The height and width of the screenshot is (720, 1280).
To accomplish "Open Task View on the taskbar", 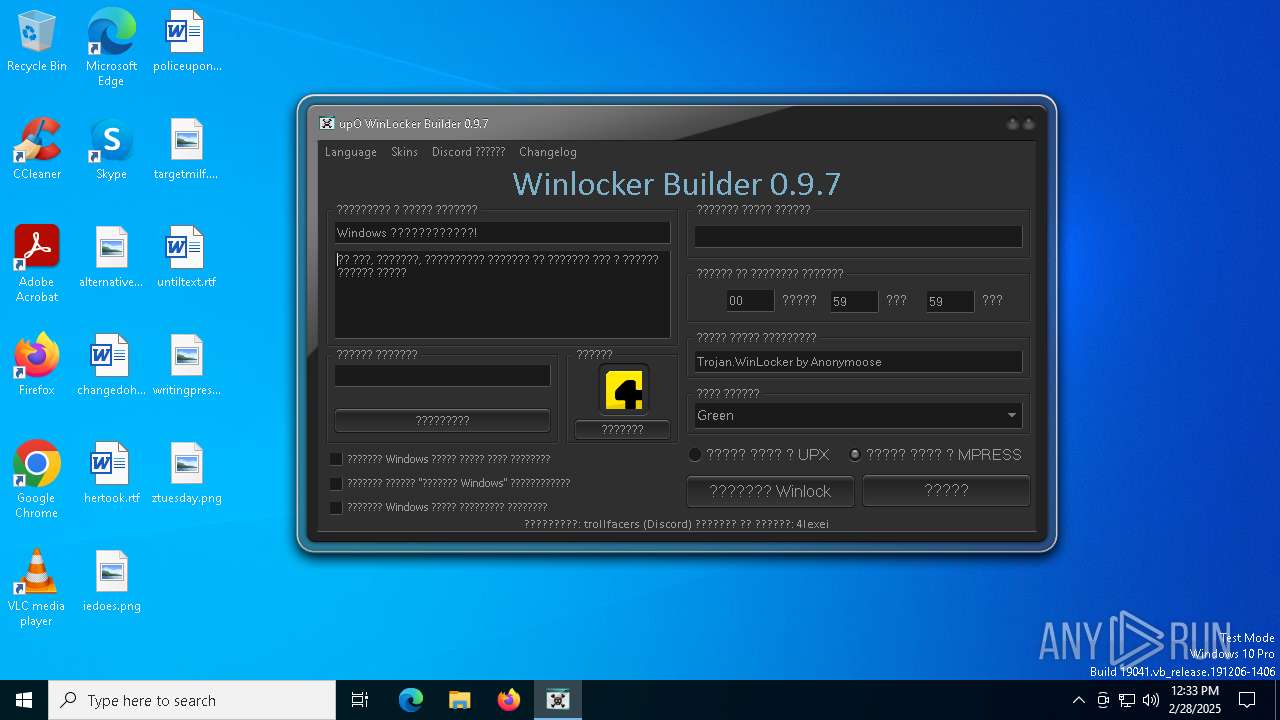I will tap(360, 700).
